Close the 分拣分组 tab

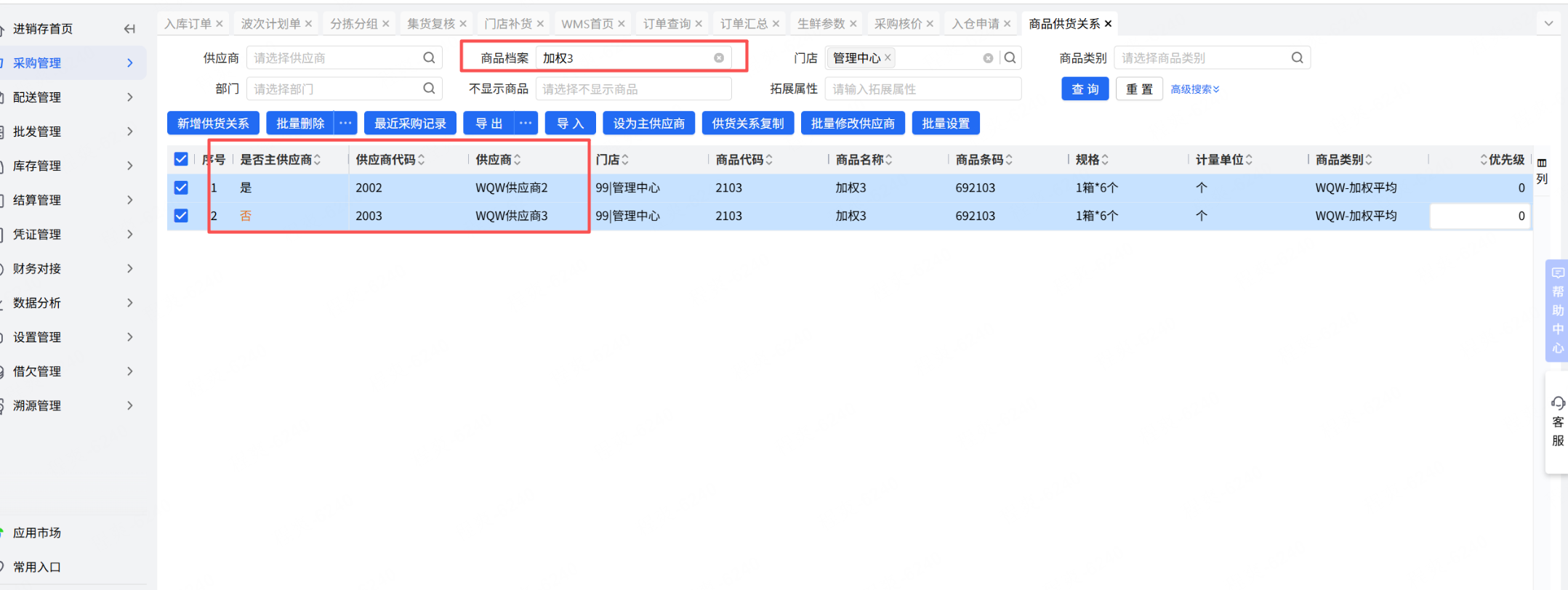click(x=386, y=24)
